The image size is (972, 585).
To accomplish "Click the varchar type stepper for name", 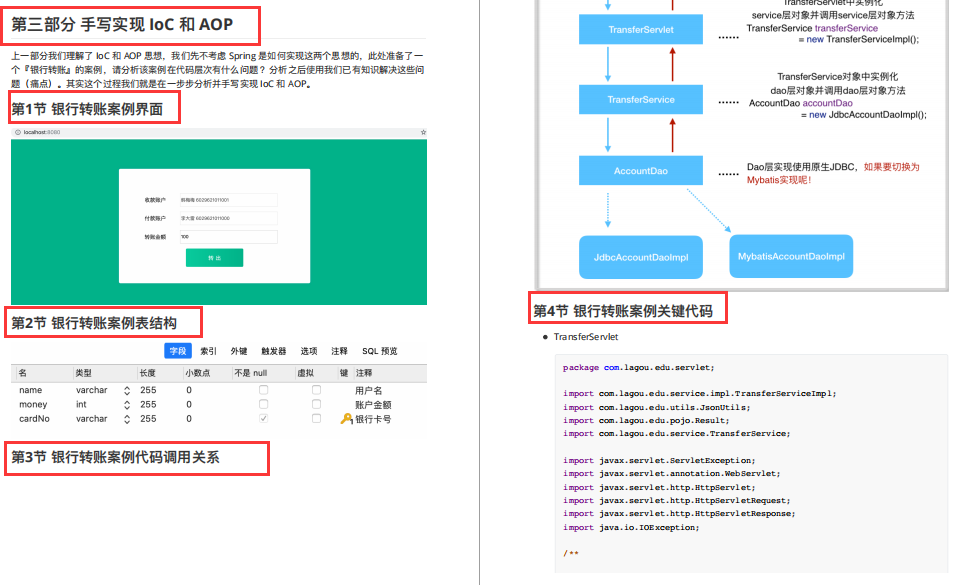I will pyautogui.click(x=127, y=388).
